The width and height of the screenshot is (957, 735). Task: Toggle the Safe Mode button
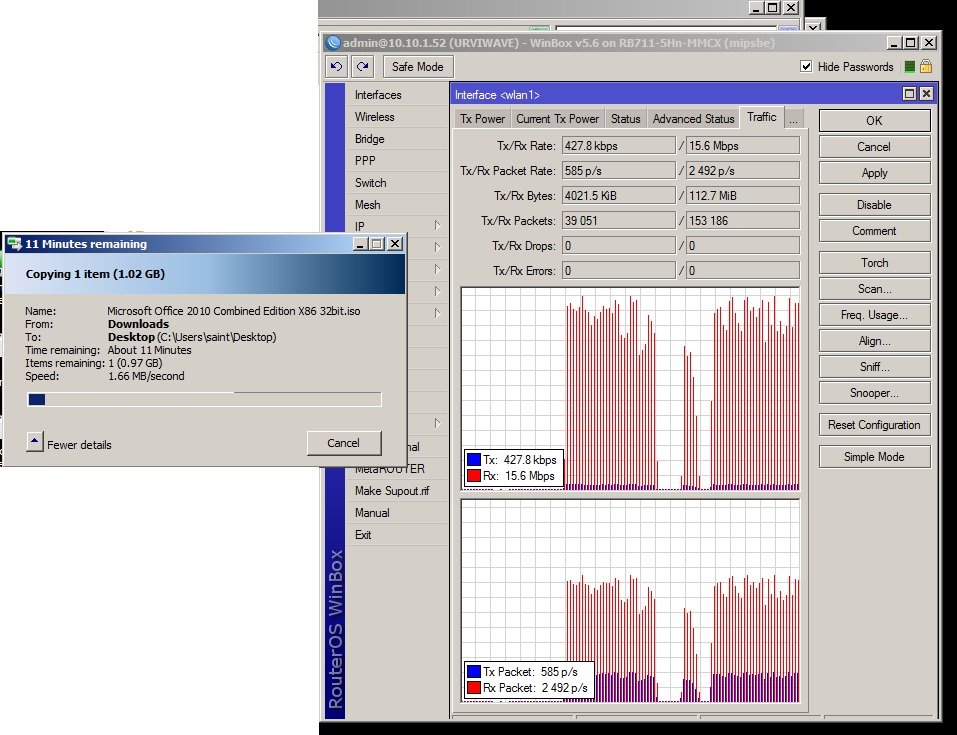[x=417, y=67]
